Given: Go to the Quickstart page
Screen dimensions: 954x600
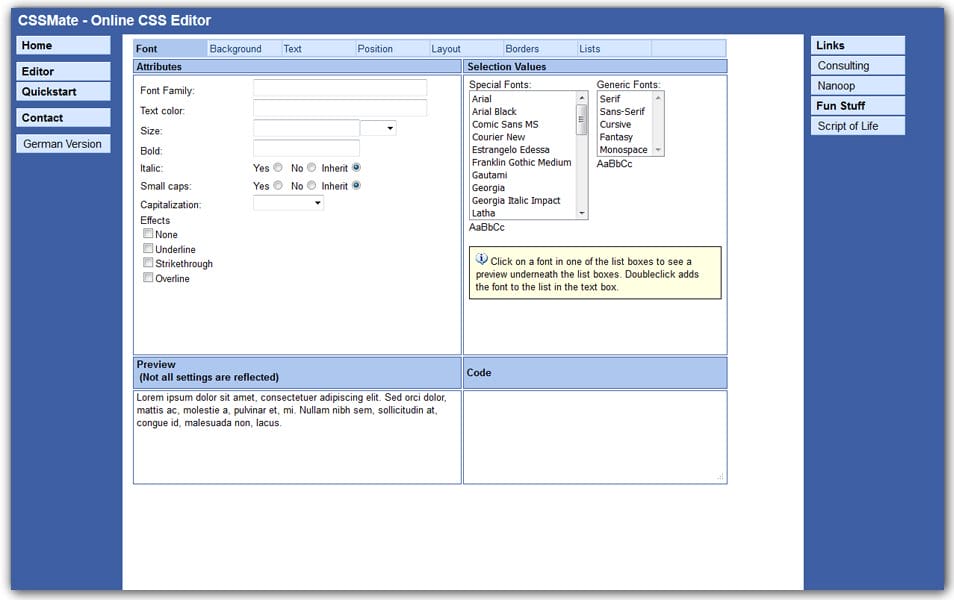Looking at the screenshot, I should (62, 92).
